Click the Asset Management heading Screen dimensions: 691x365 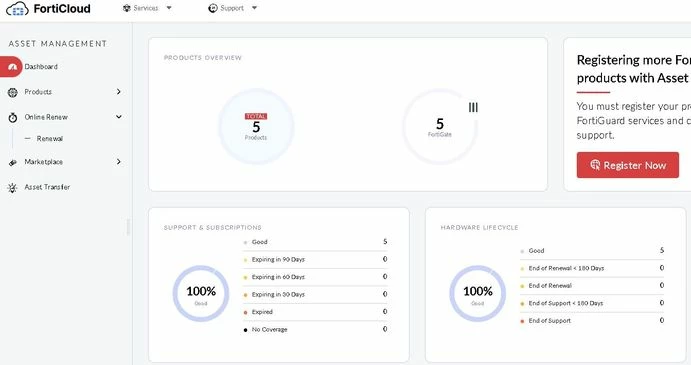58,44
